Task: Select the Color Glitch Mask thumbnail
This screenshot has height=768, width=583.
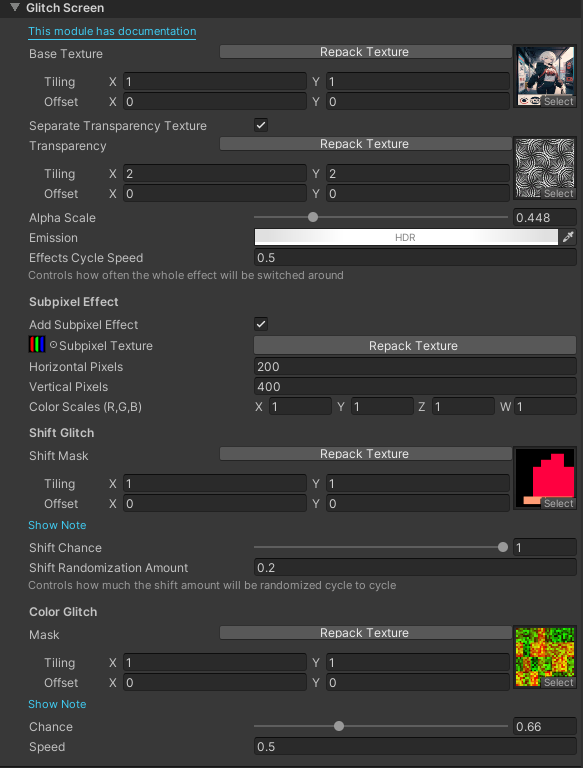Action: pyautogui.click(x=545, y=657)
